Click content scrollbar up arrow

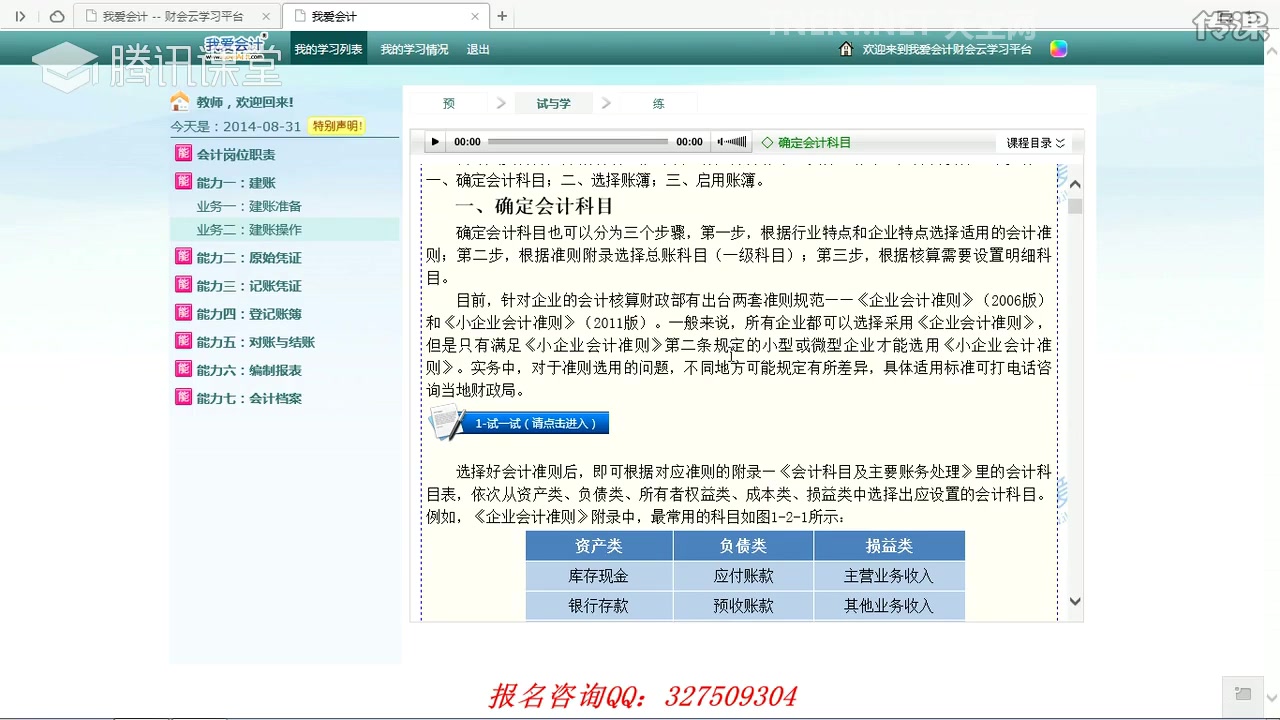1075,184
